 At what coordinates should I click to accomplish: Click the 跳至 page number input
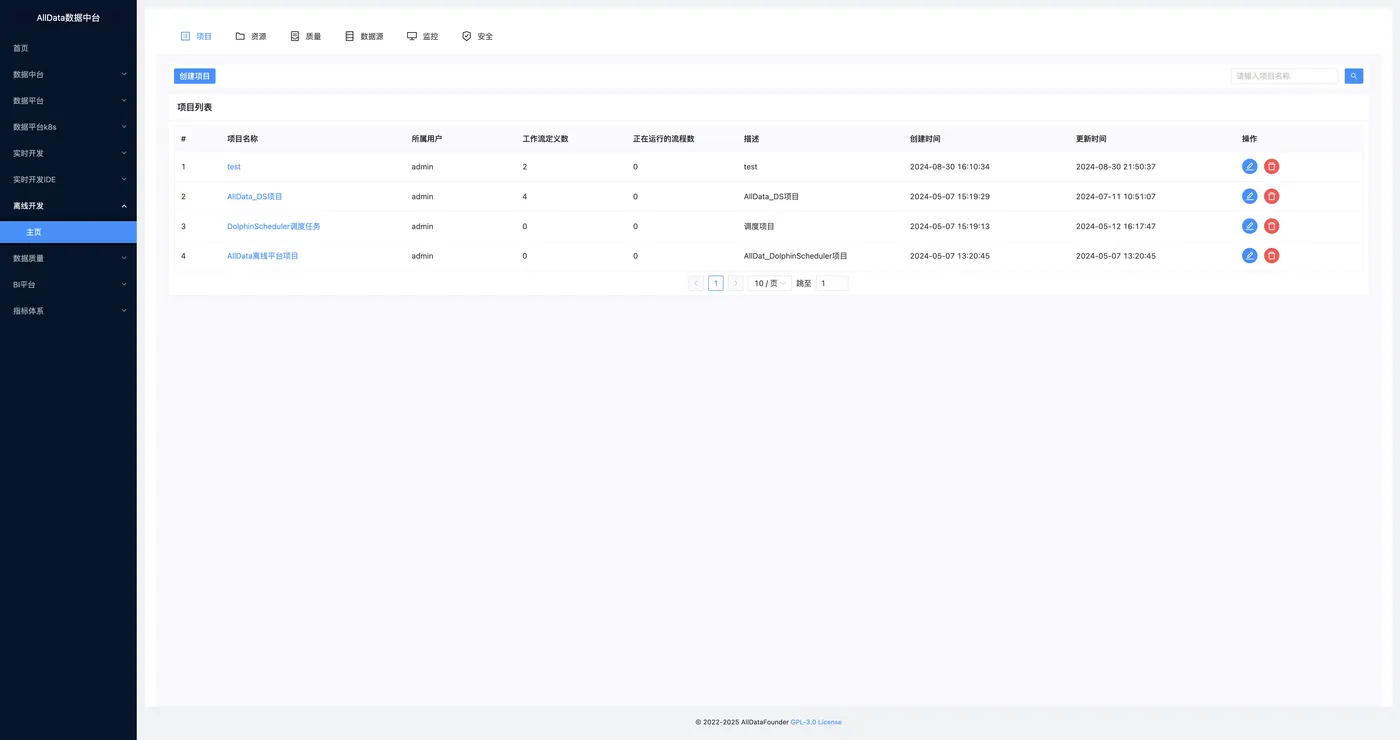(832, 283)
